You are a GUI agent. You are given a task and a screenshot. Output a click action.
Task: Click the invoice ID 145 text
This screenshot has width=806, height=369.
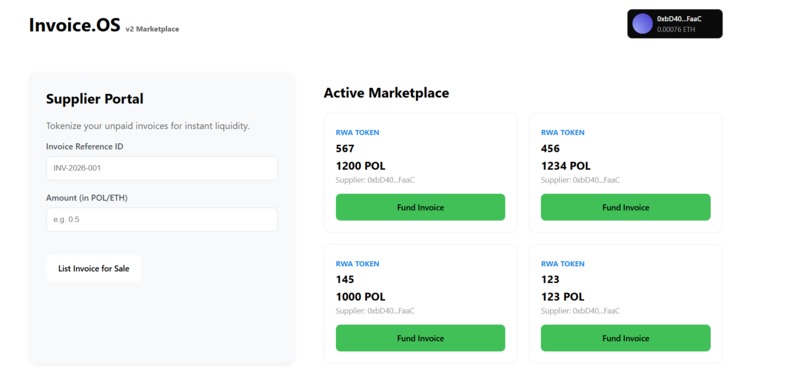(x=345, y=280)
